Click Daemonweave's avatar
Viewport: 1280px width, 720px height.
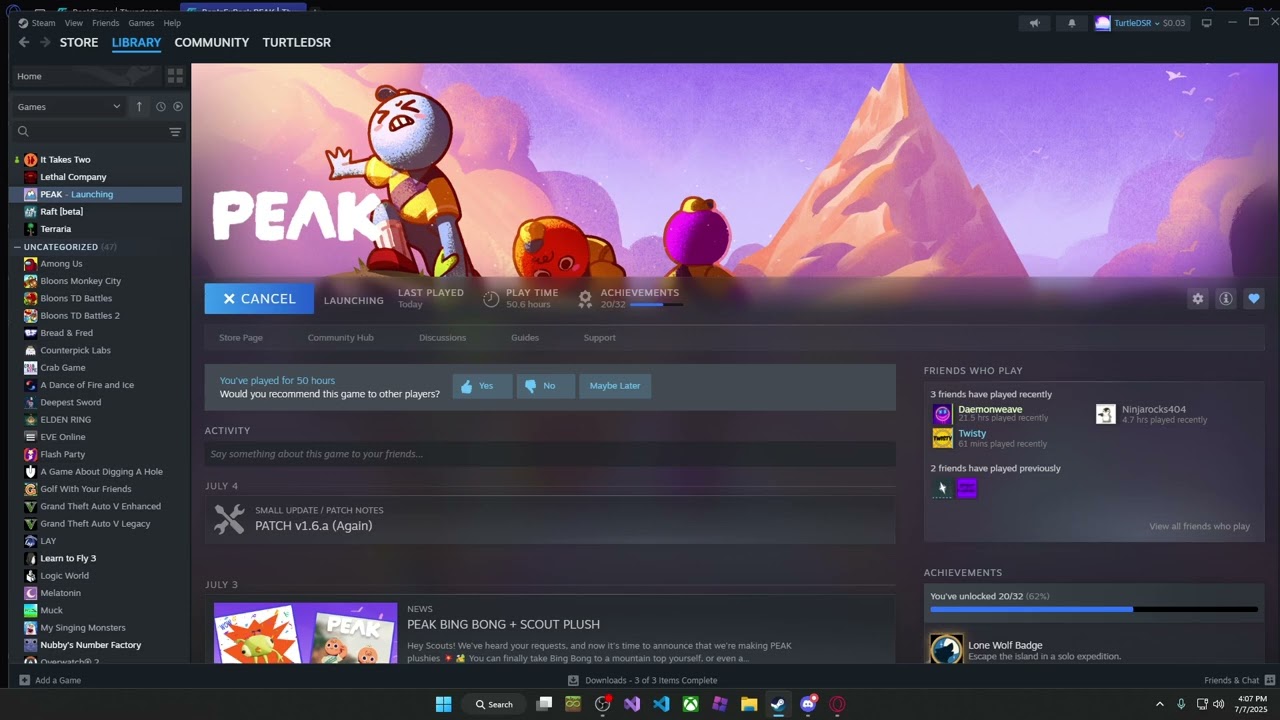942,414
